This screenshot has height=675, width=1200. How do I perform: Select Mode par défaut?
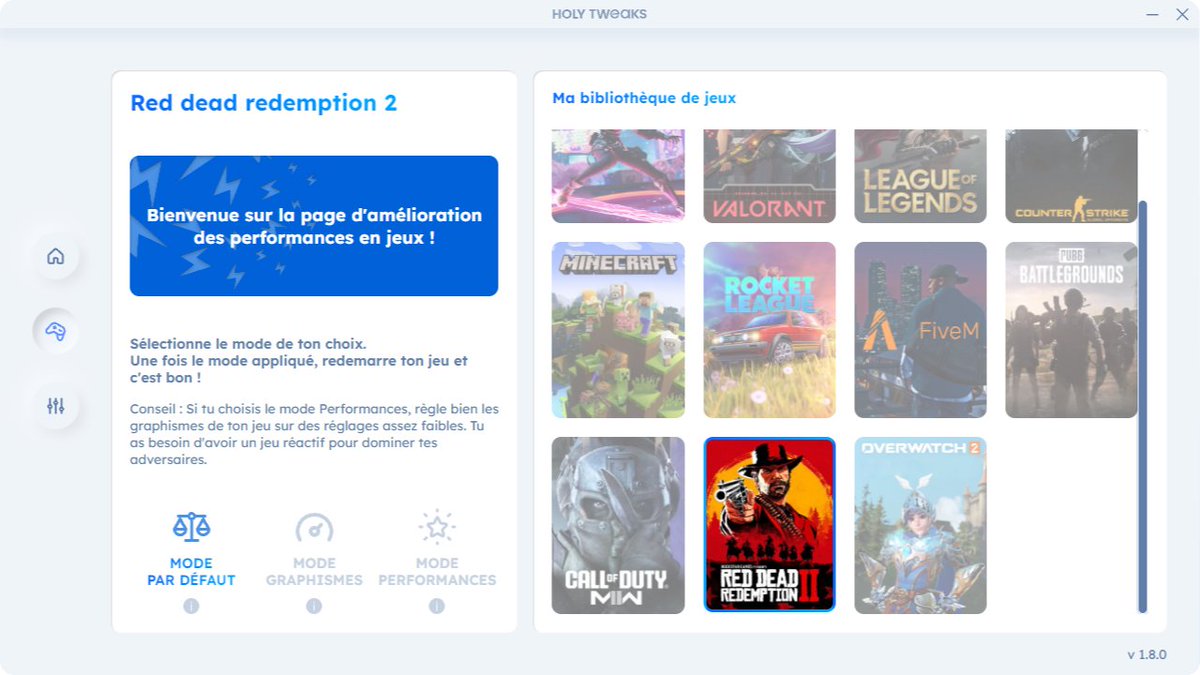click(x=190, y=571)
